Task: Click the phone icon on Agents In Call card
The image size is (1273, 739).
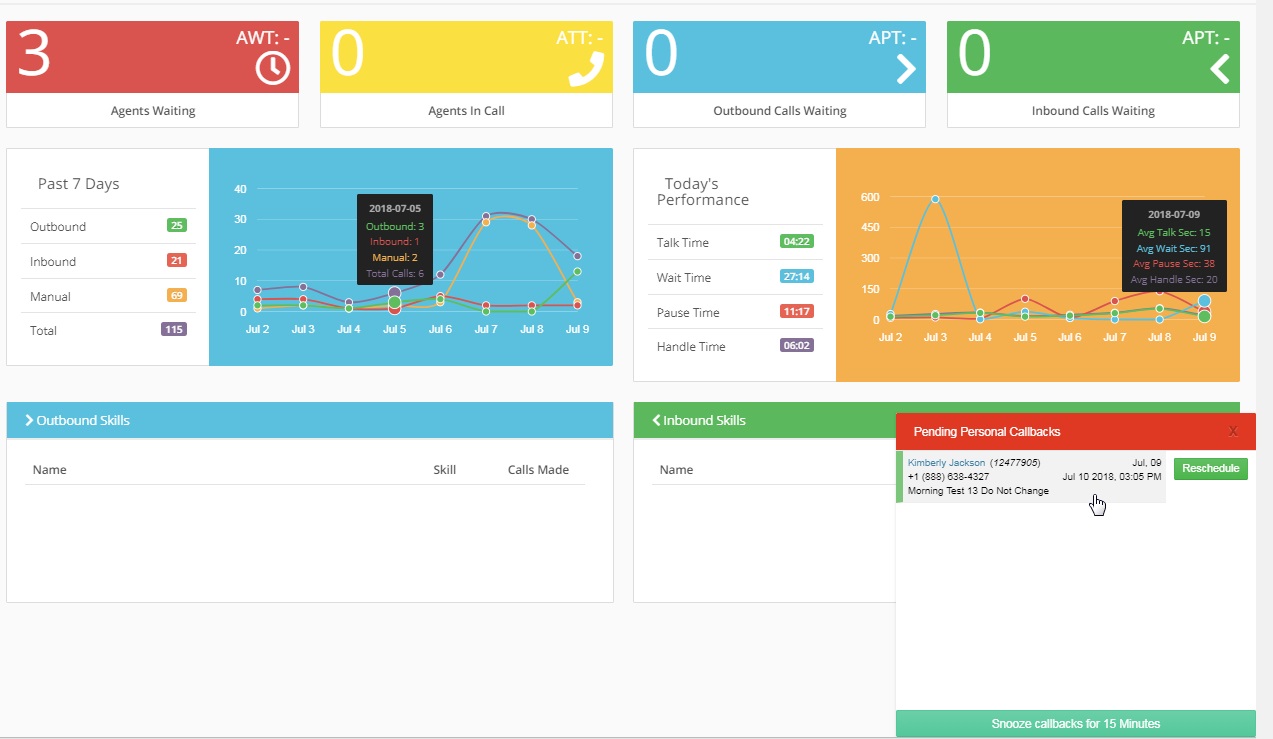Action: pos(587,68)
